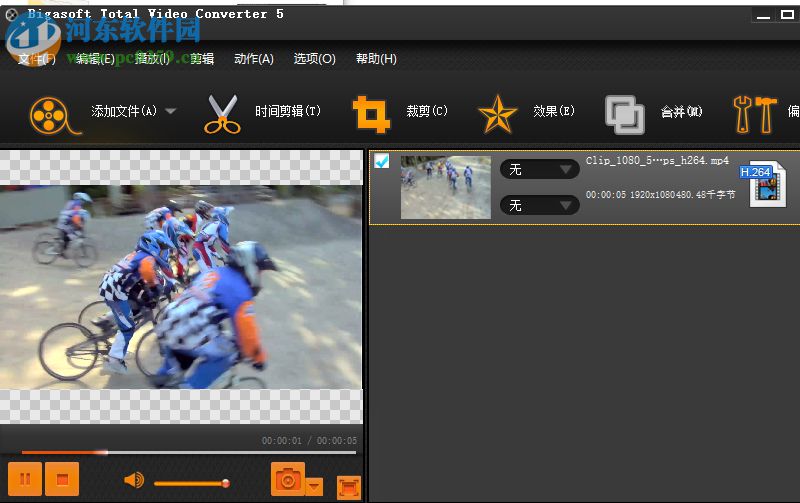Click the 时间剪辑(T) trim label

(288, 111)
